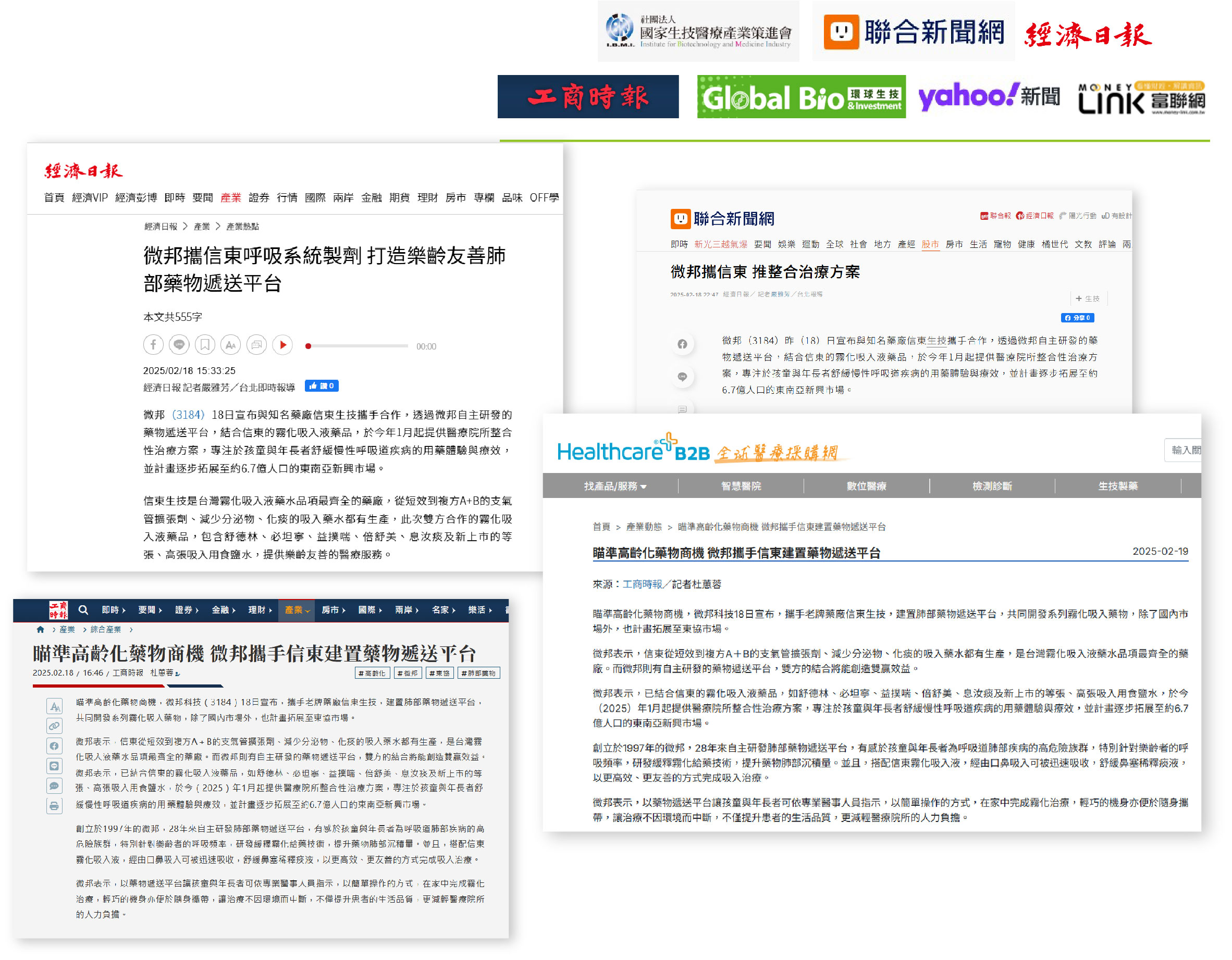
Task: Click the bookmark icon in 經濟日報 article
Action: pyautogui.click(x=205, y=344)
